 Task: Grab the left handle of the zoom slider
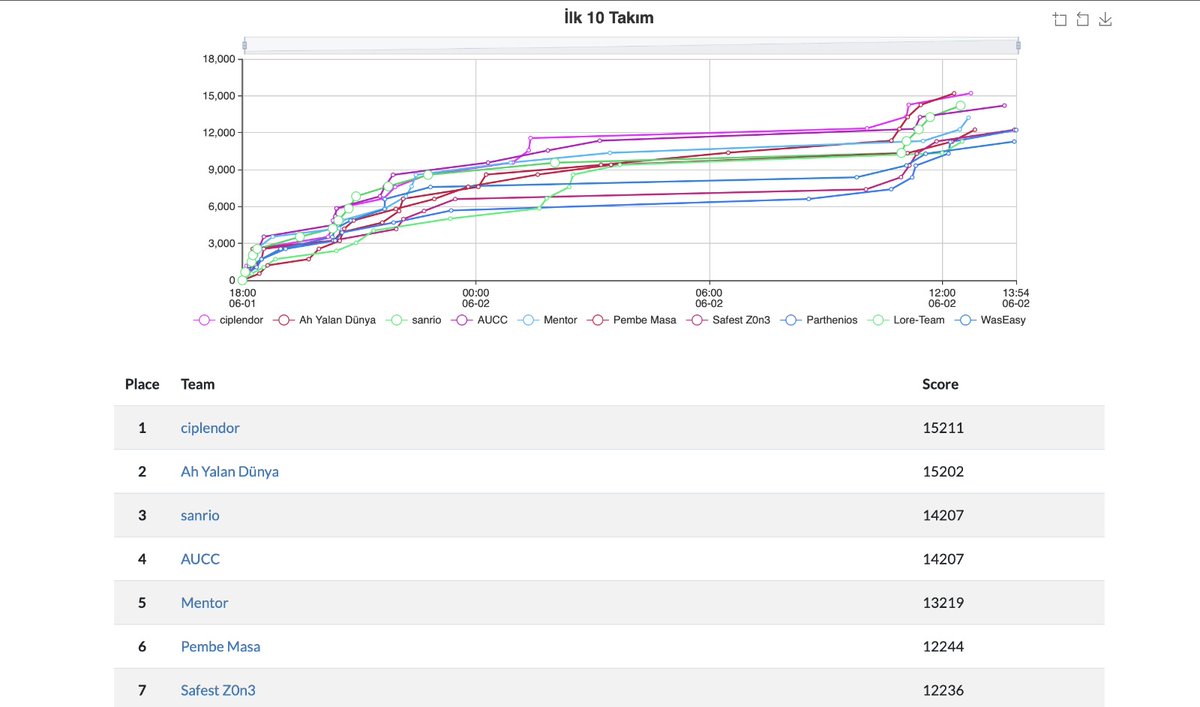click(x=245, y=45)
